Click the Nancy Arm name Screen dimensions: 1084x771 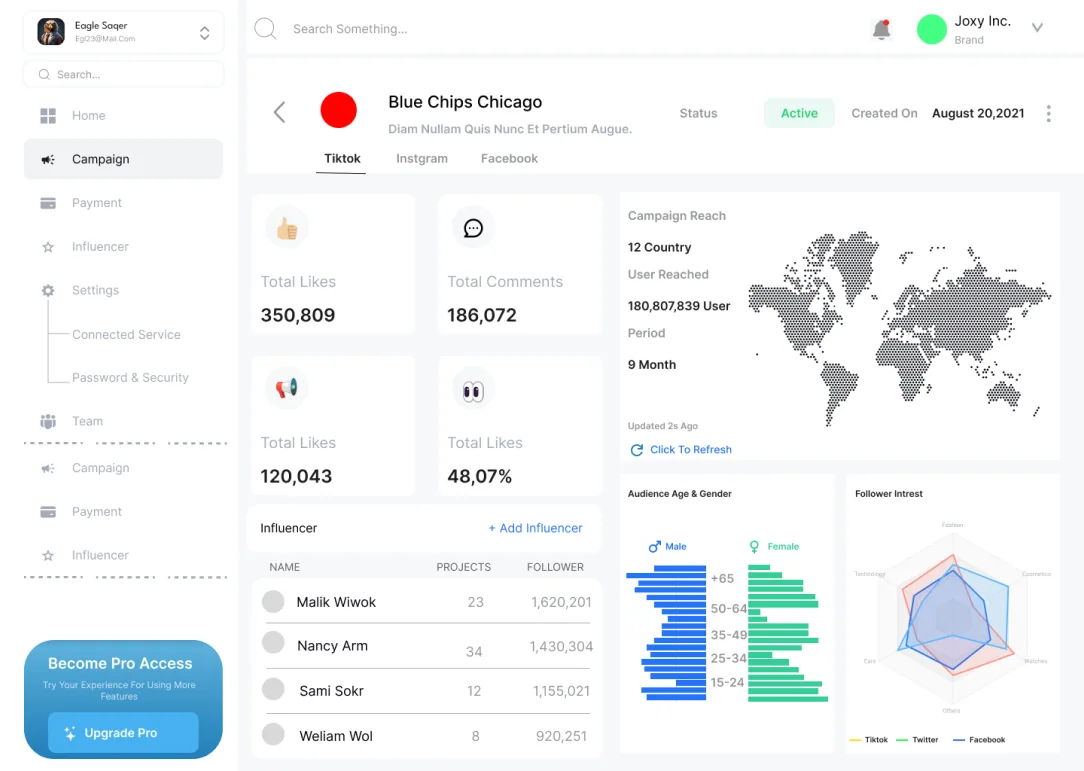click(333, 646)
